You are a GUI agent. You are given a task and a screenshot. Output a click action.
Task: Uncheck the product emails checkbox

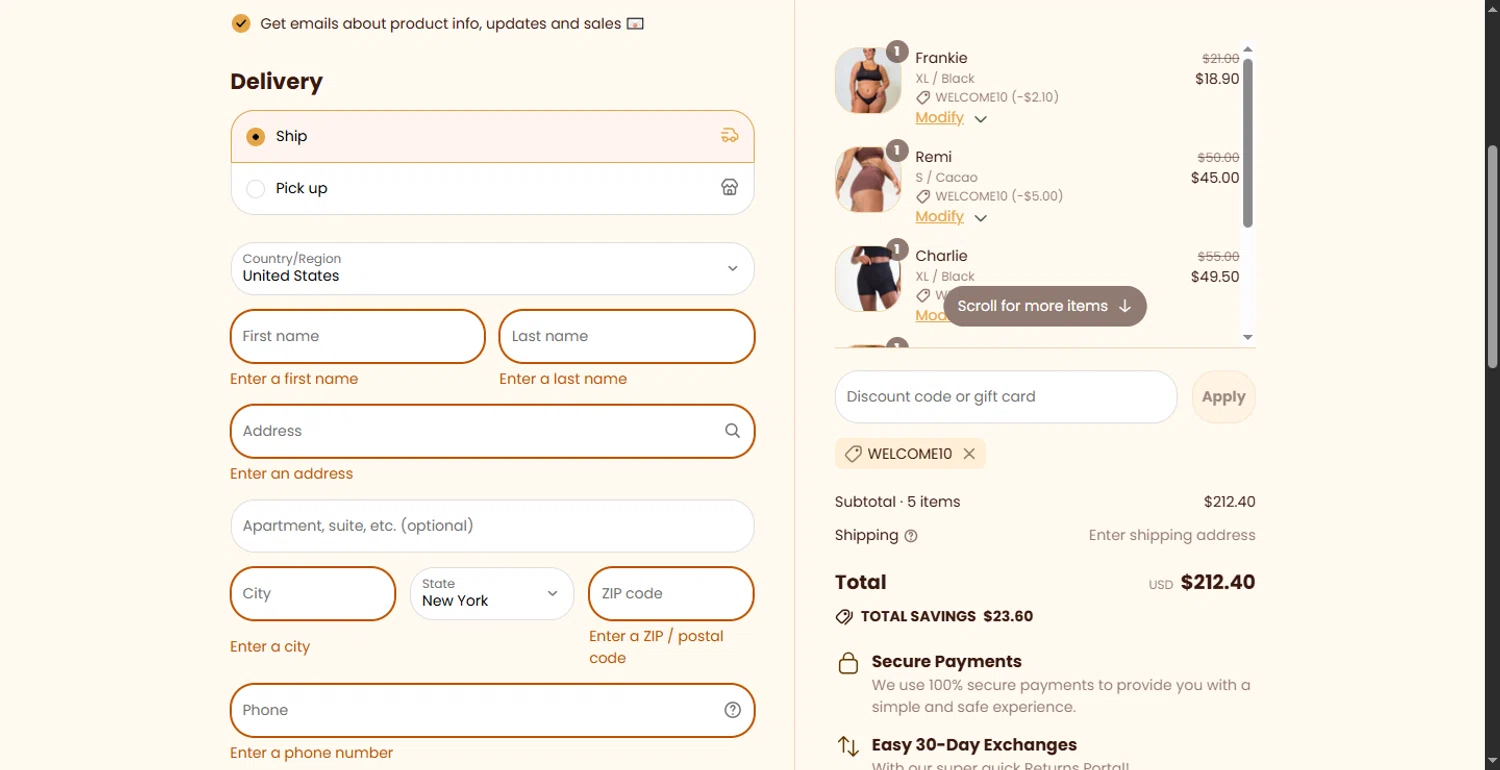pos(241,23)
